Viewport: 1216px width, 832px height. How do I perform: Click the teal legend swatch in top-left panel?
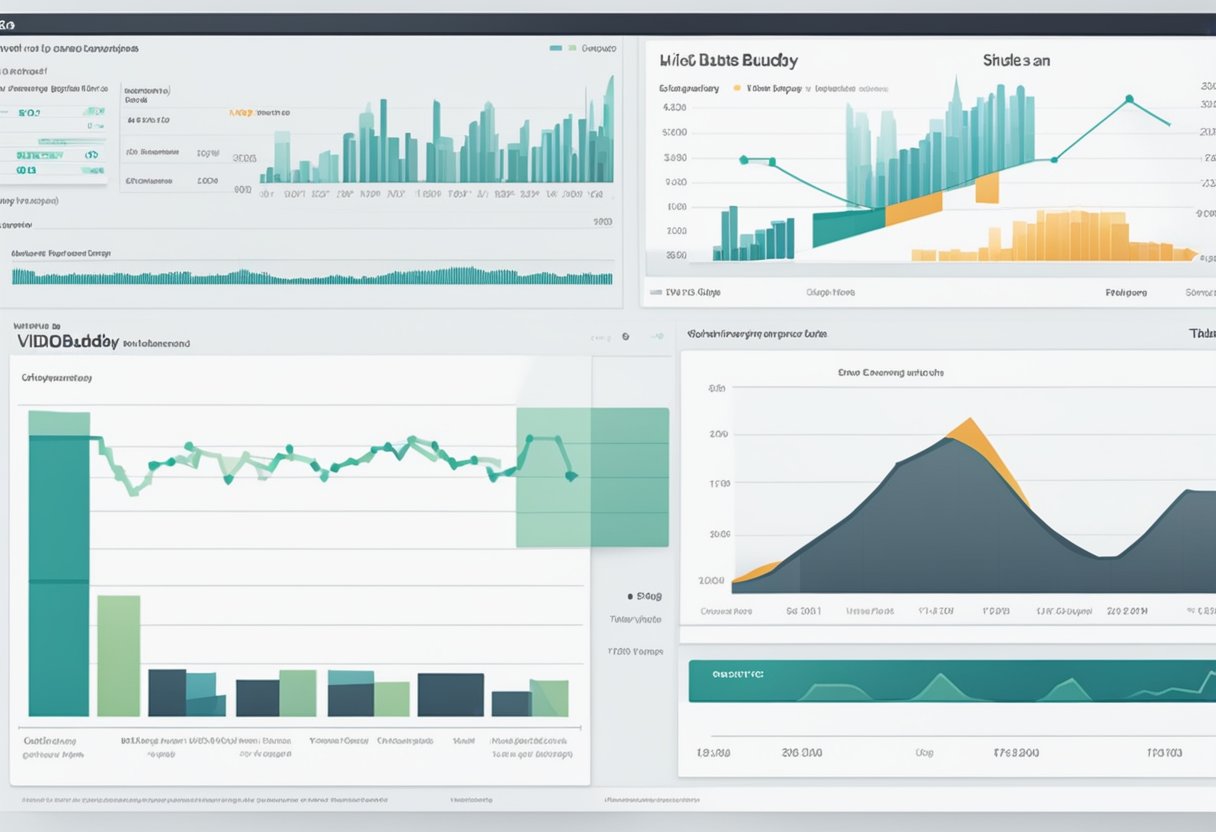[x=555, y=47]
